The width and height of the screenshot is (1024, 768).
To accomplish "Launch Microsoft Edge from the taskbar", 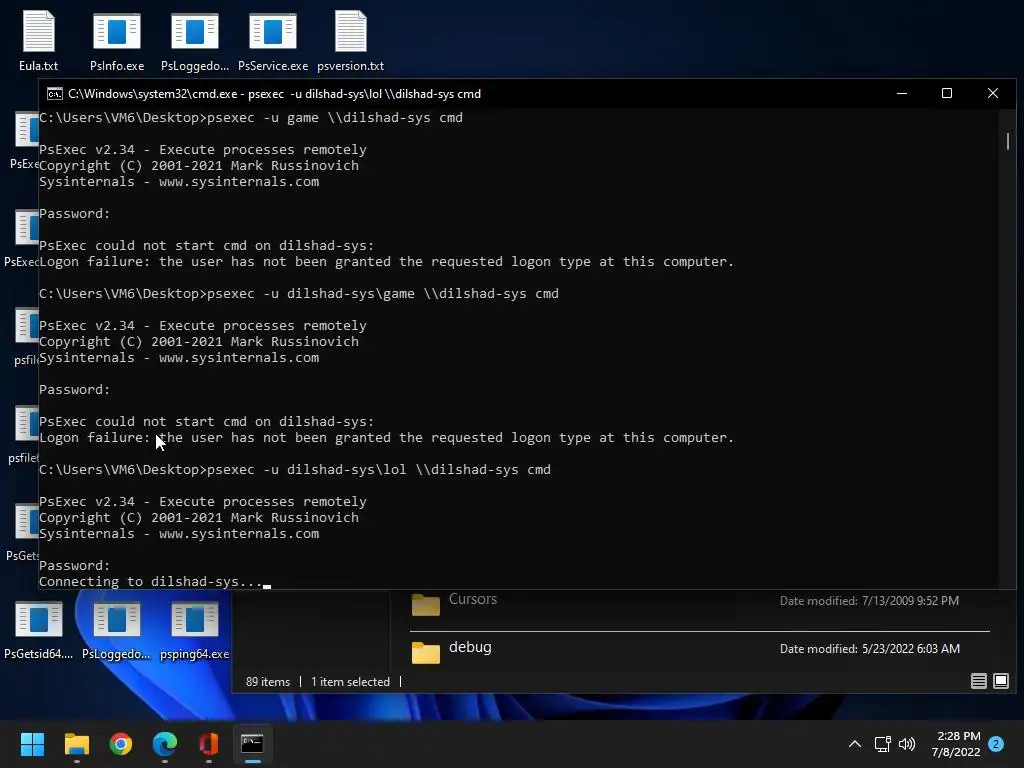I will coord(165,744).
